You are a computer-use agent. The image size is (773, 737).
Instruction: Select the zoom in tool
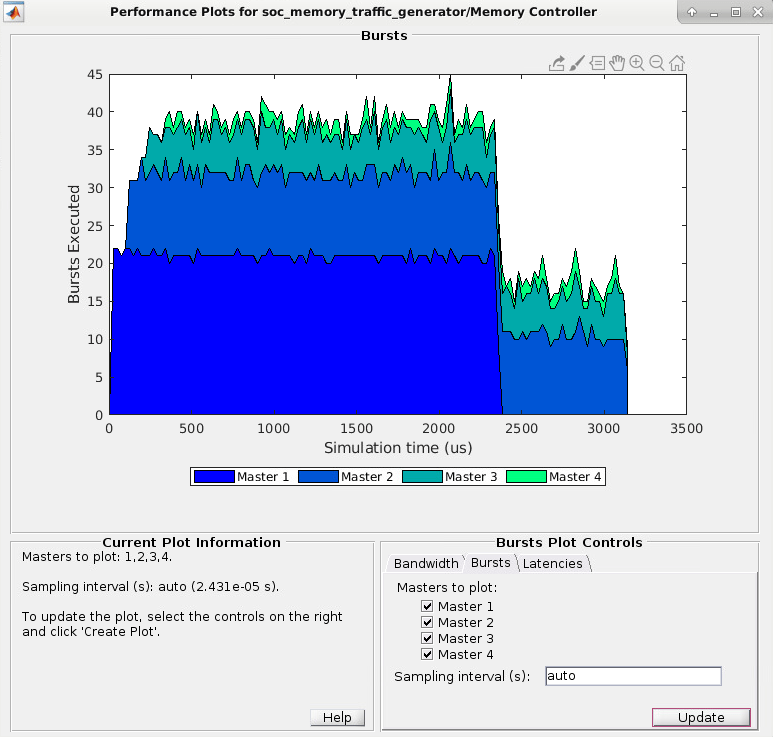637,63
